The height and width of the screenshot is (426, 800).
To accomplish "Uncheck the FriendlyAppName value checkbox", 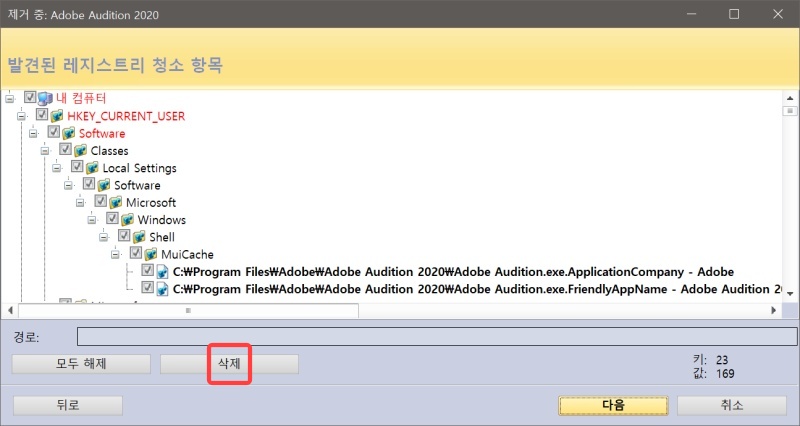I will point(147,288).
